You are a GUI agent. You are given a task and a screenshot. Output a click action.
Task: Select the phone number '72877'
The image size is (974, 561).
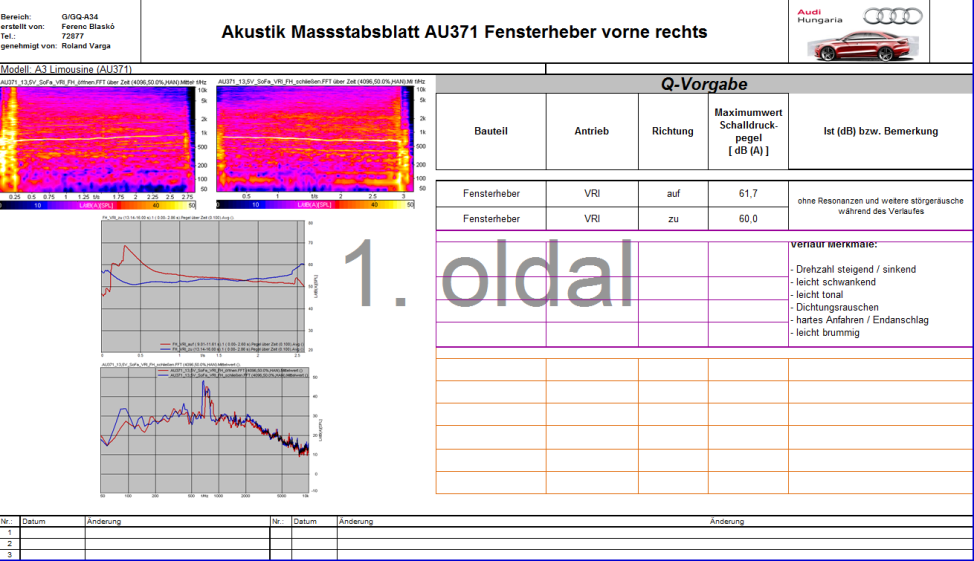pyautogui.click(x=72, y=36)
